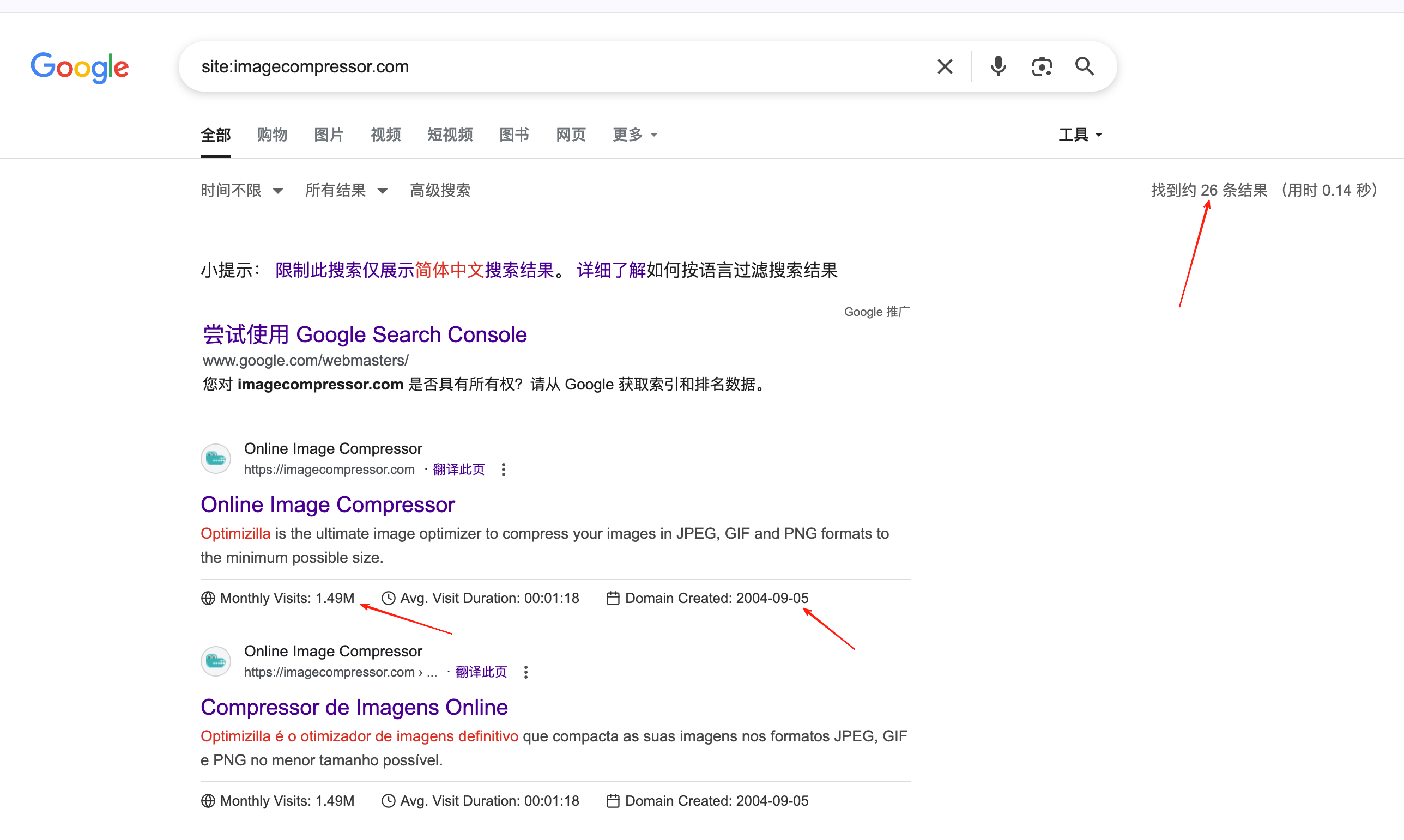Run search with magnifier icon
1404x840 pixels.
pyautogui.click(x=1084, y=67)
